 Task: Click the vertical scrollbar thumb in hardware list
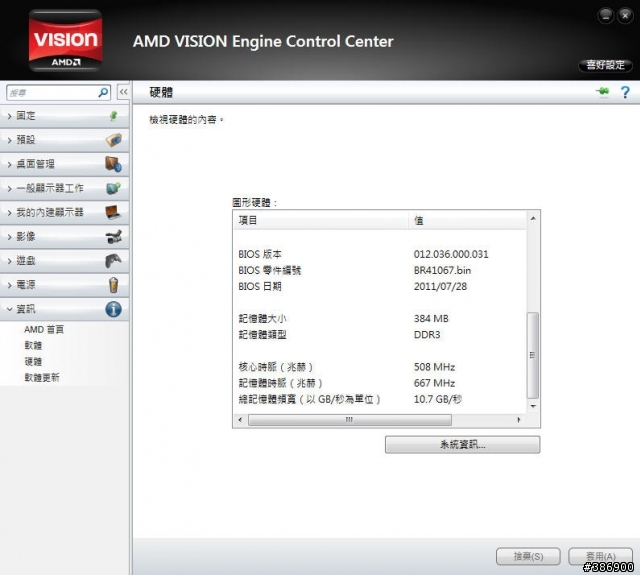point(533,355)
